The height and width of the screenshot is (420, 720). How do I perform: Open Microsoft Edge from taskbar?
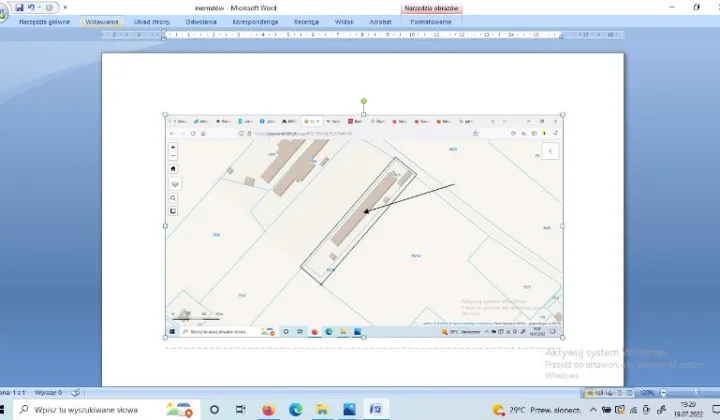pyautogui.click(x=295, y=409)
